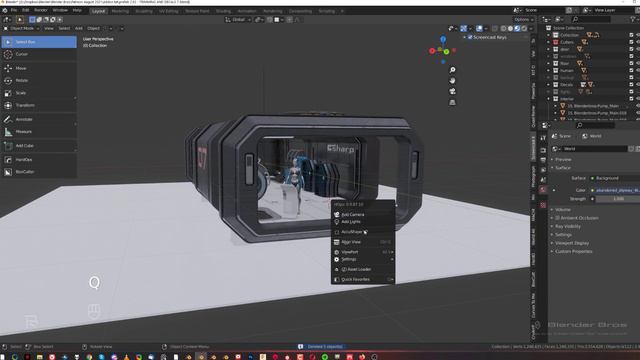Open the Options dropdown in header
The width and height of the screenshot is (640, 360).
(x=524, y=19)
